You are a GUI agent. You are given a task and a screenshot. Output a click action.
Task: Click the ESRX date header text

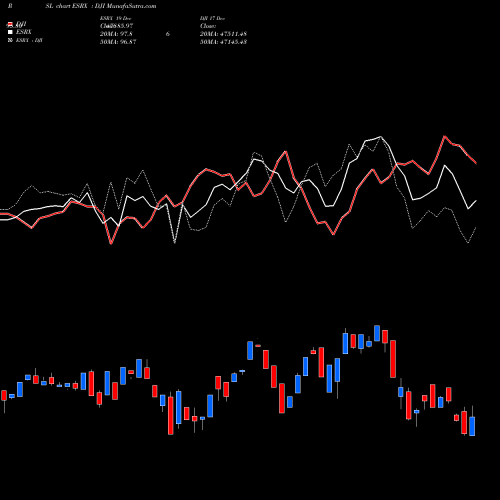[x=115, y=18]
